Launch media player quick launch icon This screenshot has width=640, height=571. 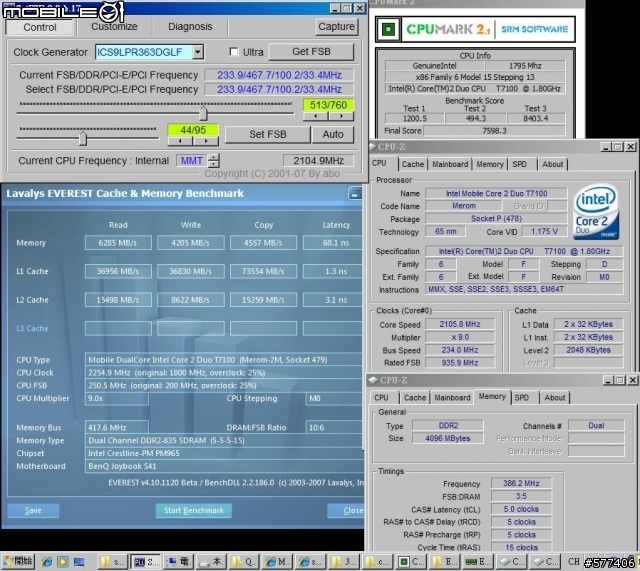click(x=63, y=562)
